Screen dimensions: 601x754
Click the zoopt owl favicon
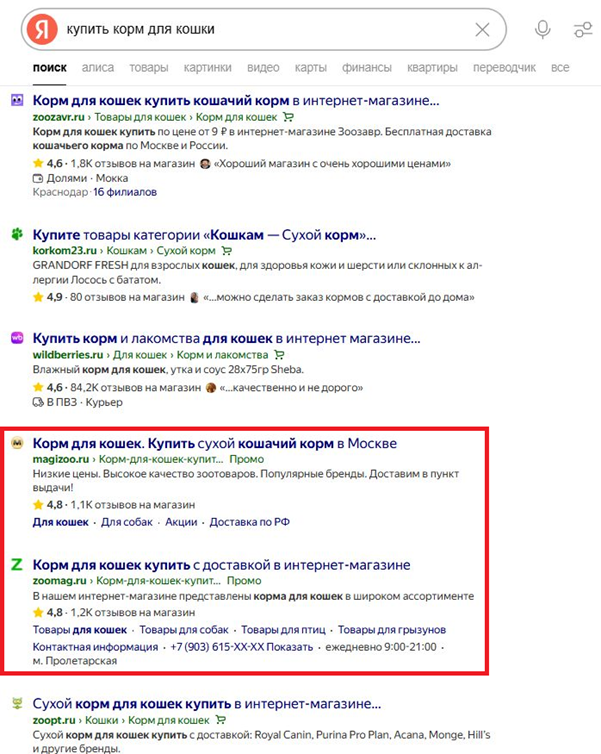click(x=17, y=704)
